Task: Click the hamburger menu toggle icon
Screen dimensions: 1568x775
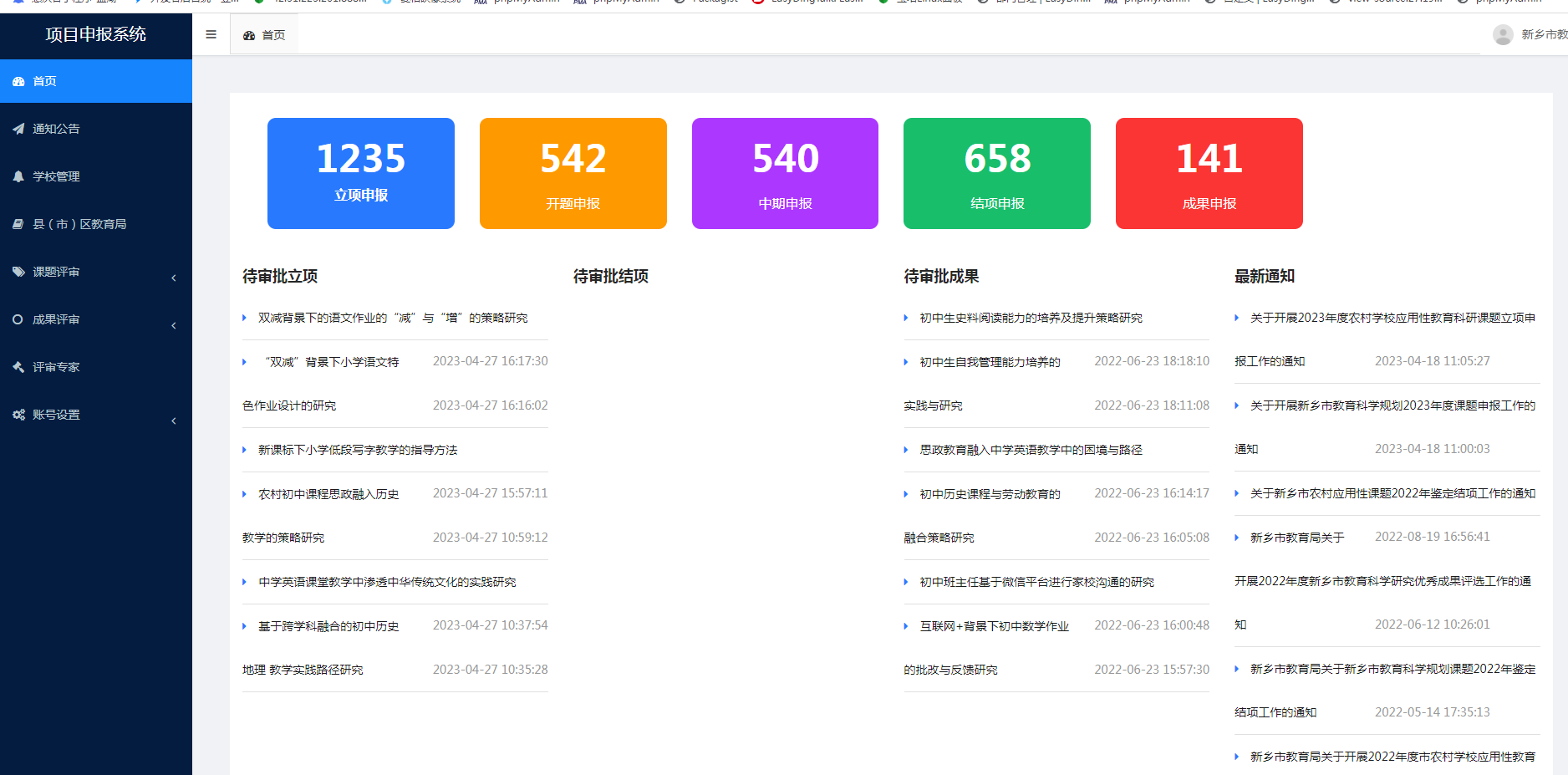Action: [x=211, y=34]
